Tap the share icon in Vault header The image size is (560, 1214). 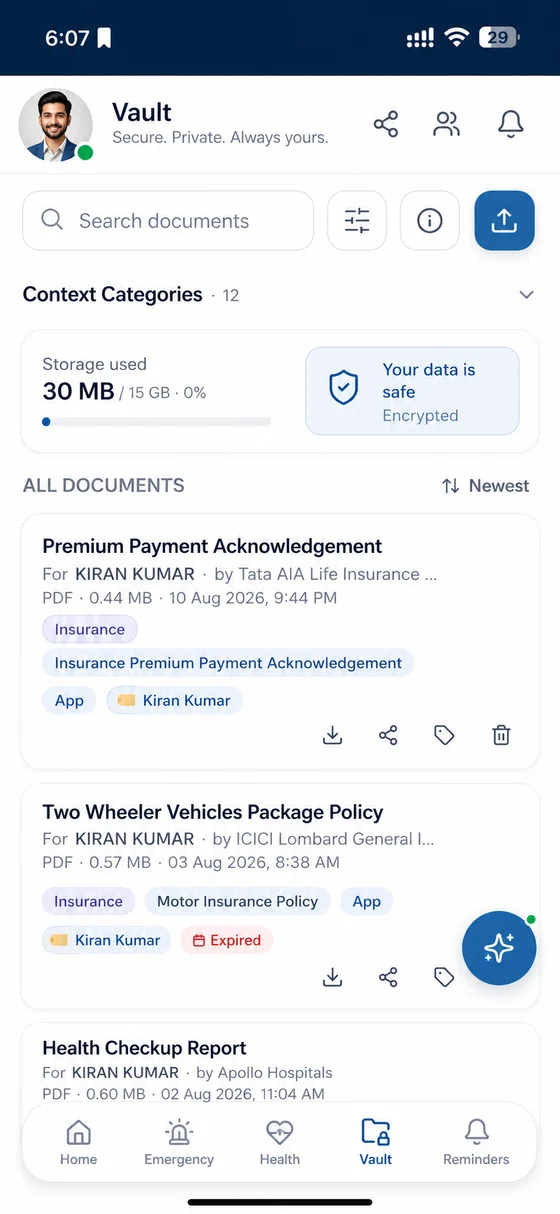tap(386, 124)
